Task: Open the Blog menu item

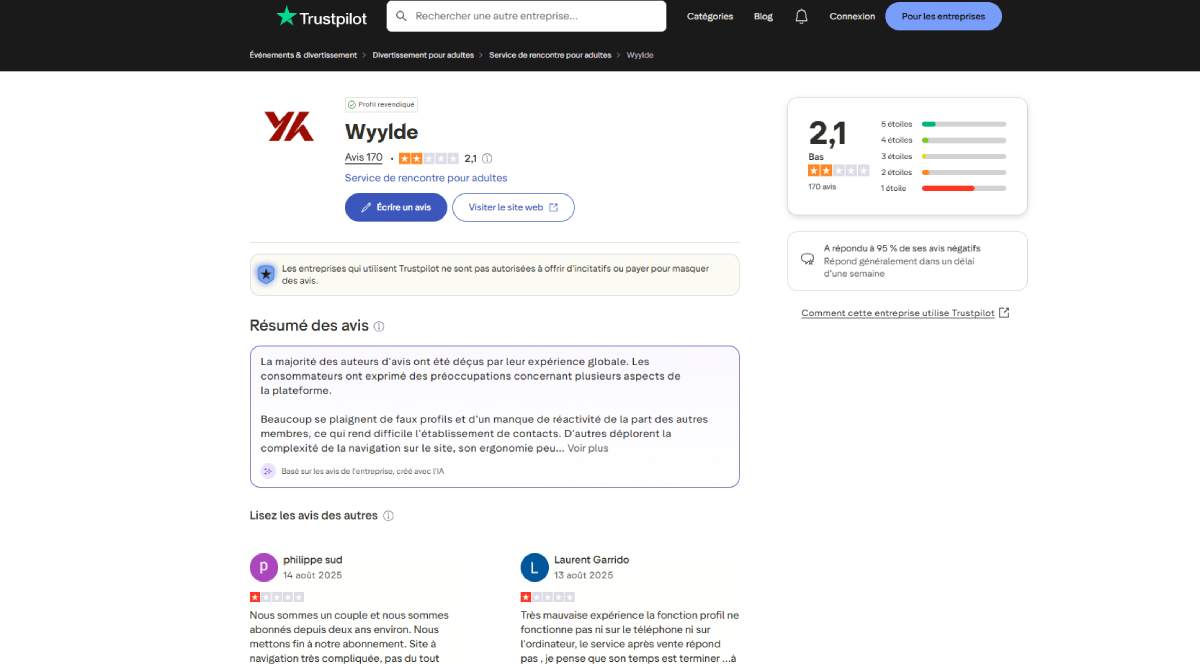Action: click(x=763, y=16)
